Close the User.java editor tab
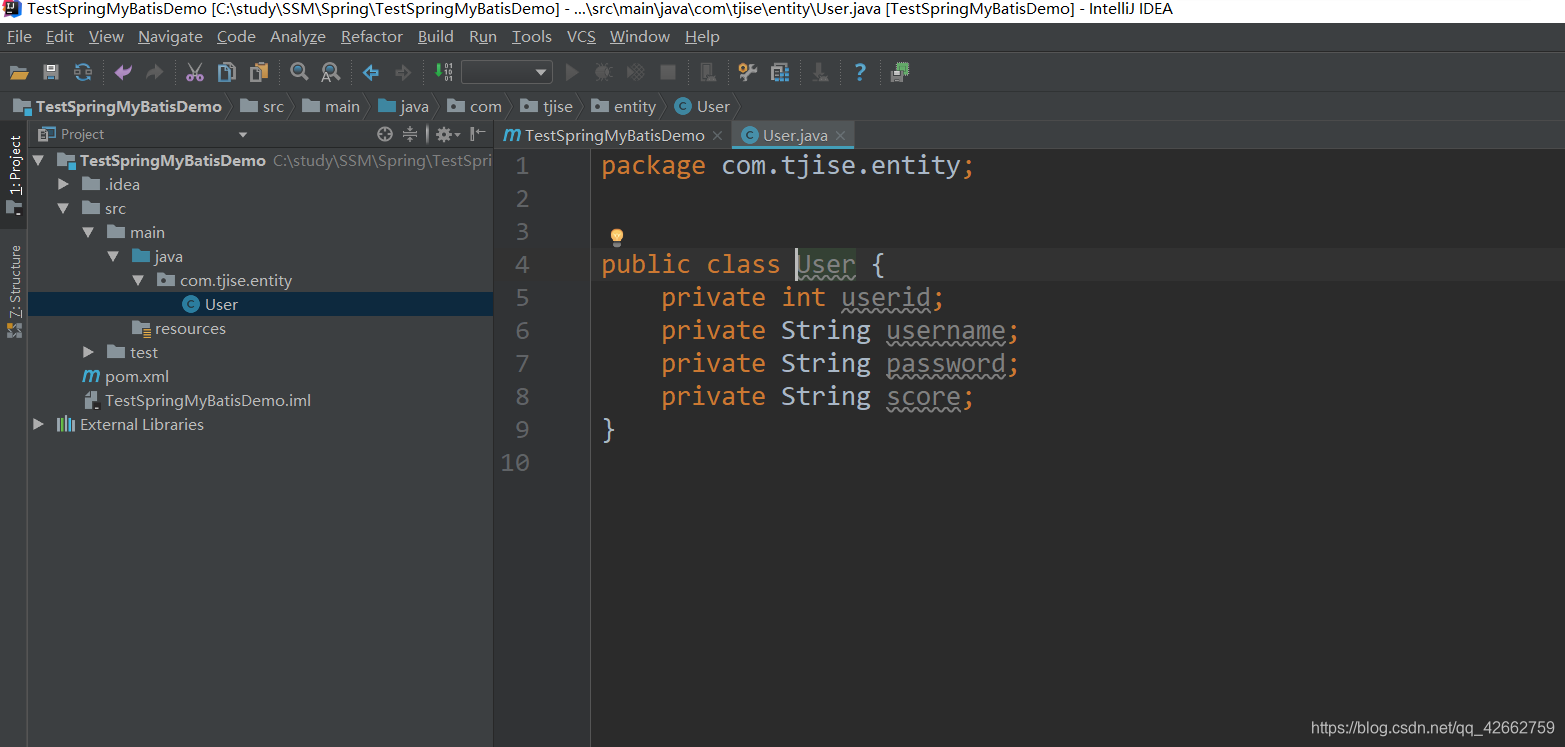1565x747 pixels. [x=841, y=136]
